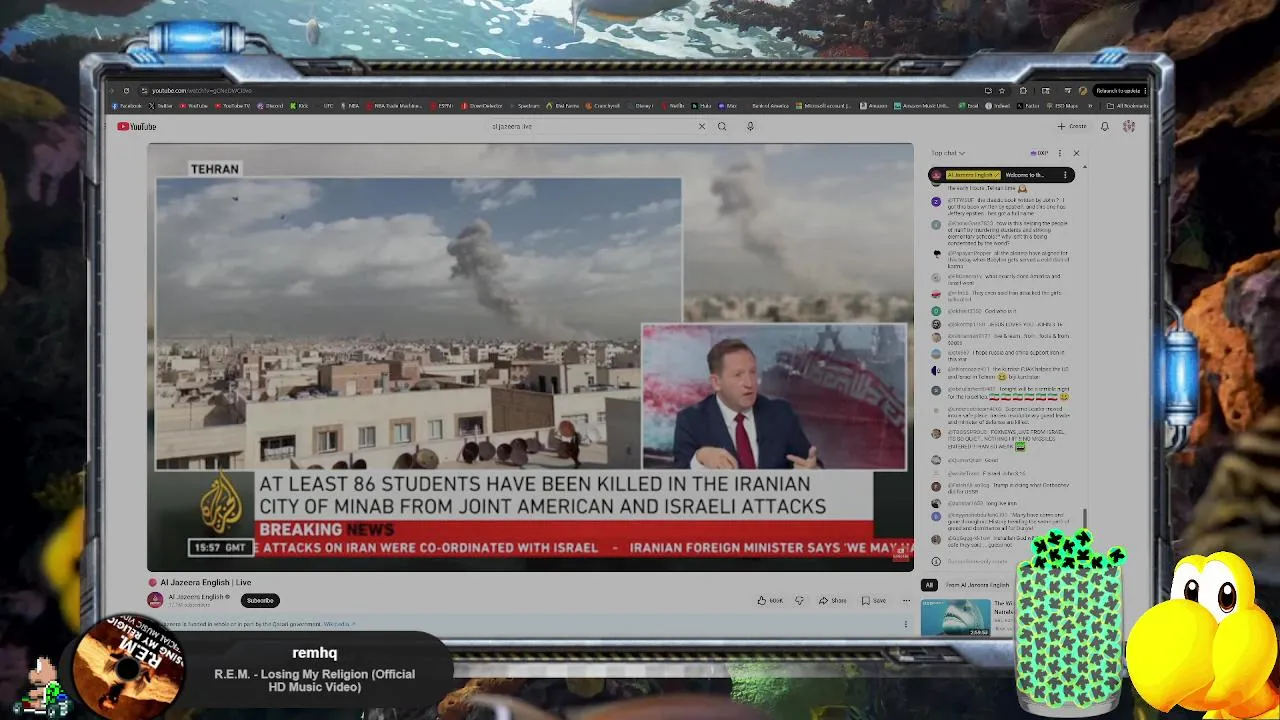Click the Losing My Religion song title
Viewport: 1280px width, 720px height.
tap(314, 680)
